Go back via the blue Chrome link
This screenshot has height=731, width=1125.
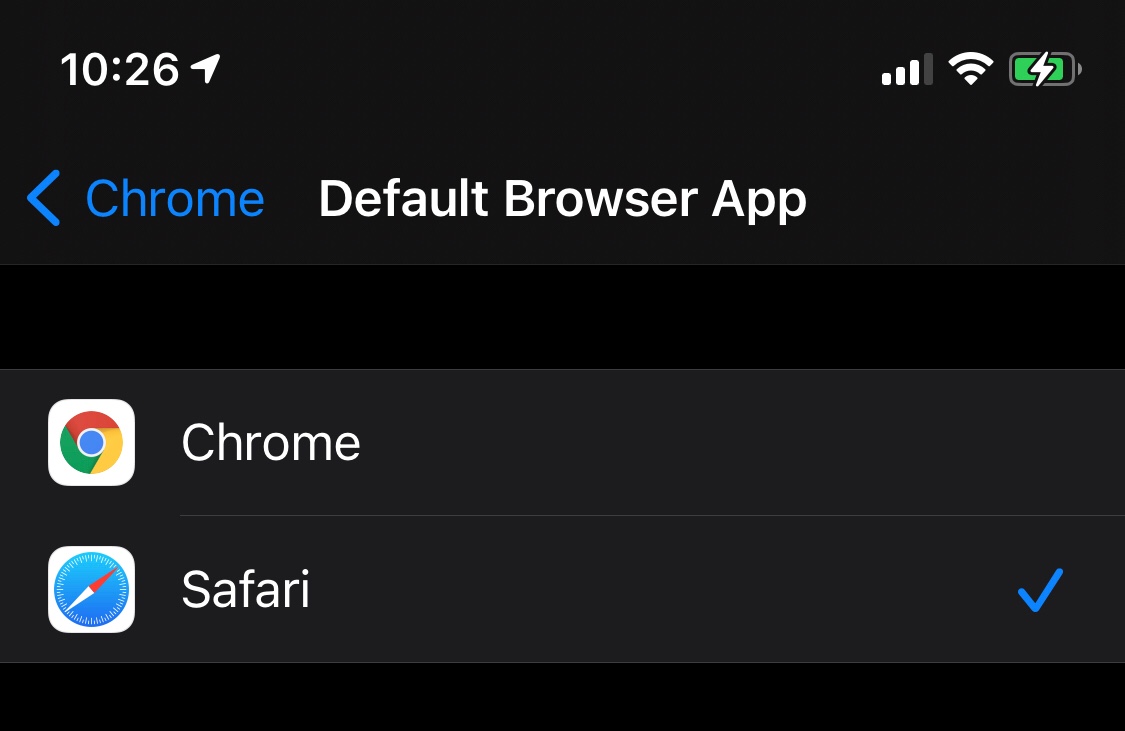[175, 199]
